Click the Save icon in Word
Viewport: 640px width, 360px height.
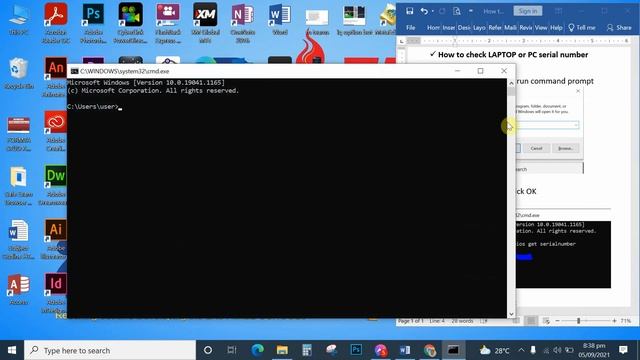(409, 11)
